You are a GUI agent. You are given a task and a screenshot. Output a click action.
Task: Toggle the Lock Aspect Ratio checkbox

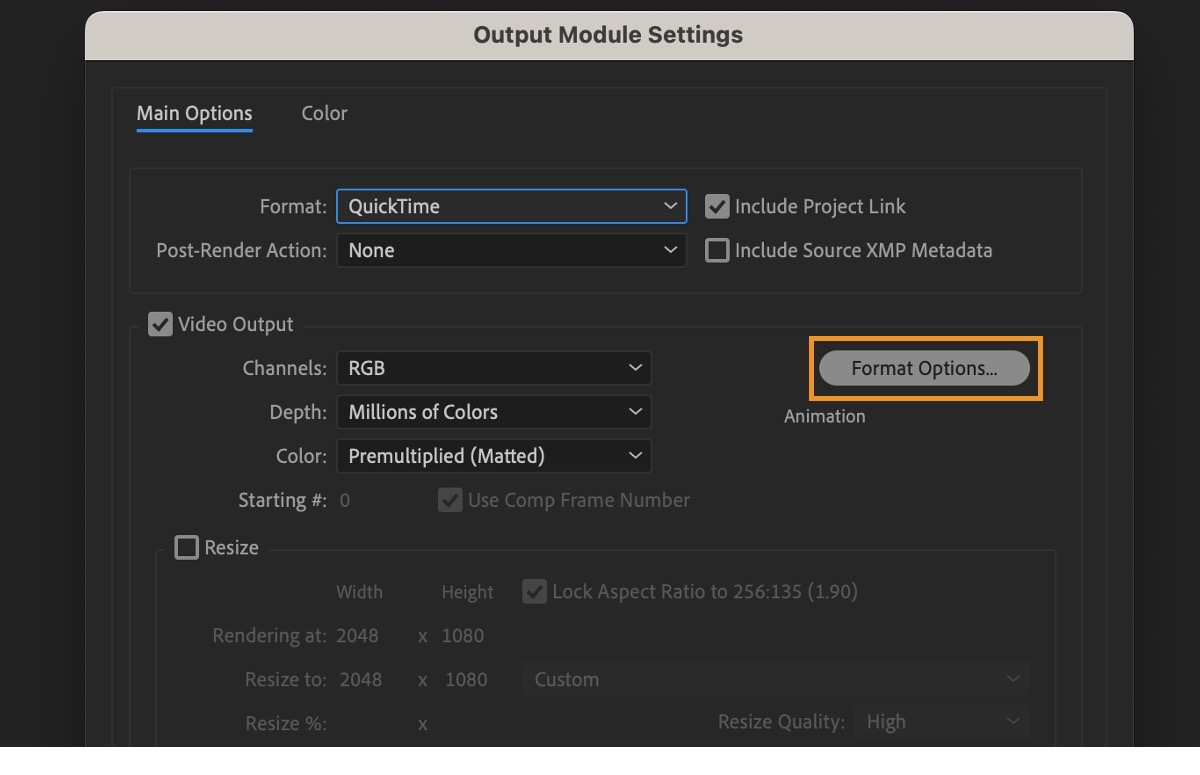(534, 591)
